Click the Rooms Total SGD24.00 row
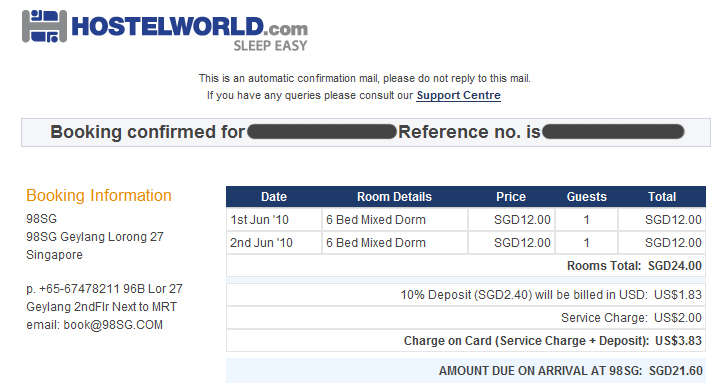The height and width of the screenshot is (392, 725). 466,266
